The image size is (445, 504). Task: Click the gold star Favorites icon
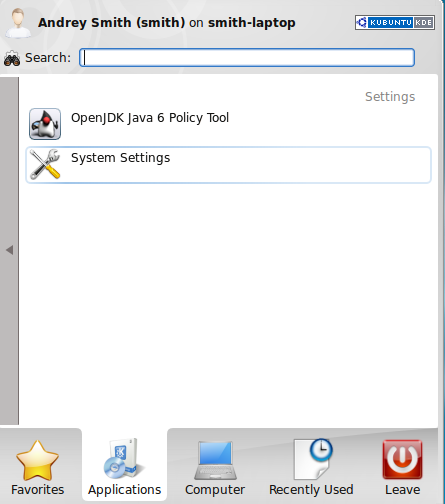pos(37,460)
